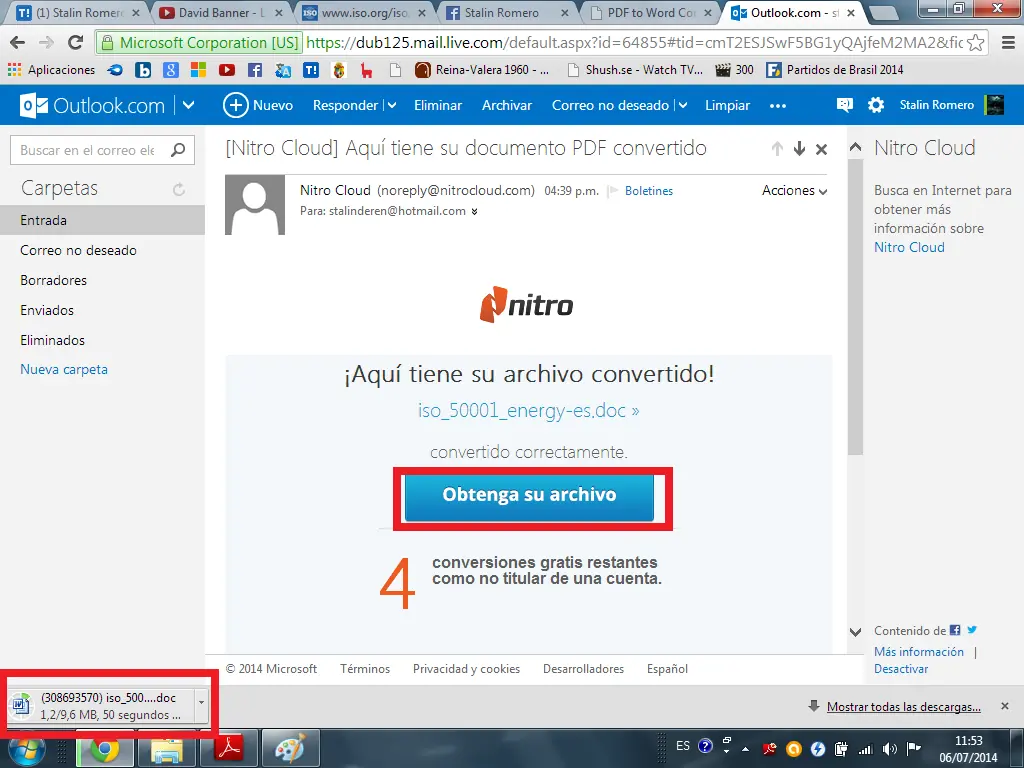Open the Facebook bookmark icon
Screen dimensions: 1024x768
tap(255, 70)
